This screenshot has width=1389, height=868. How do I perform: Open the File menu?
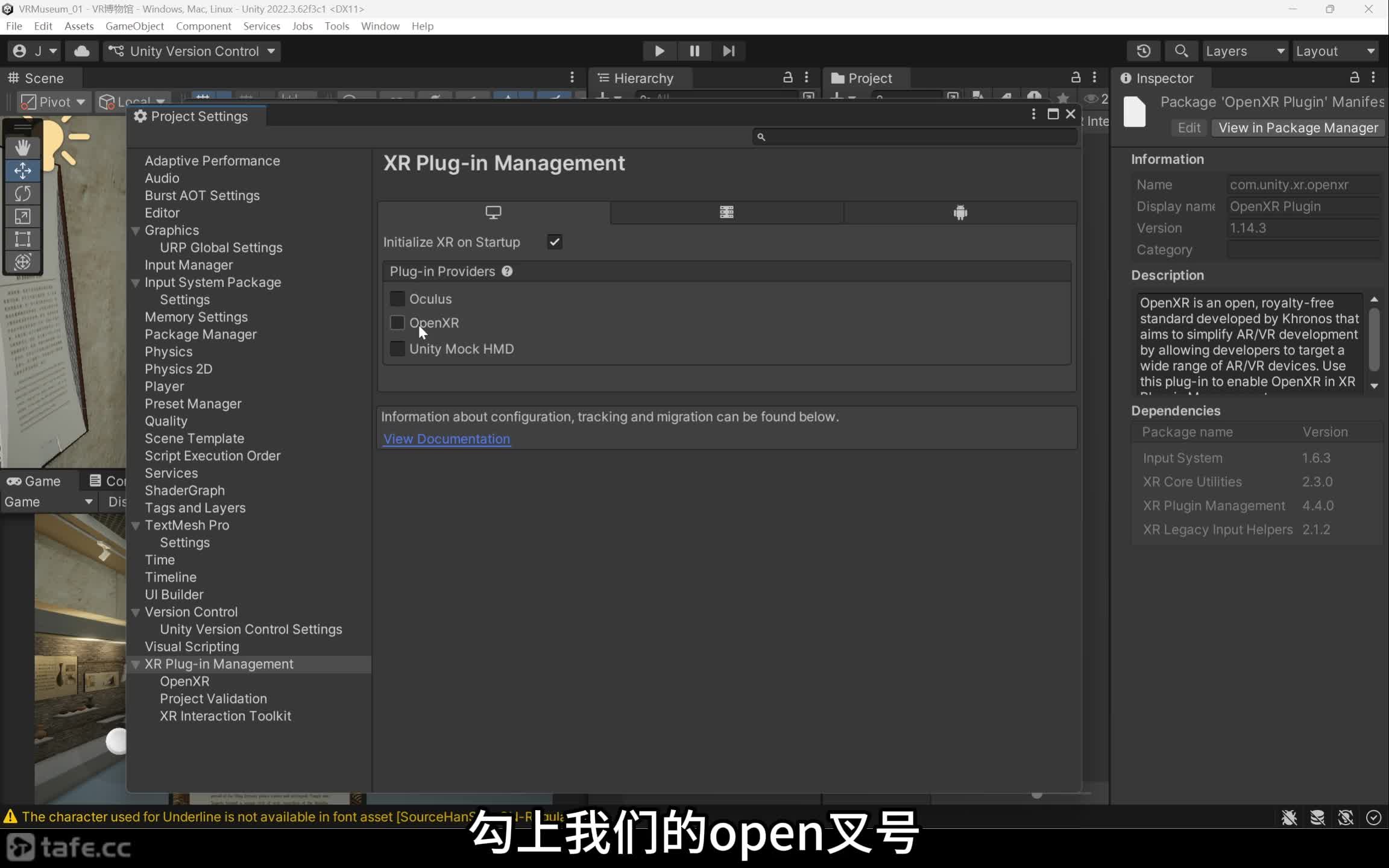pos(14,26)
